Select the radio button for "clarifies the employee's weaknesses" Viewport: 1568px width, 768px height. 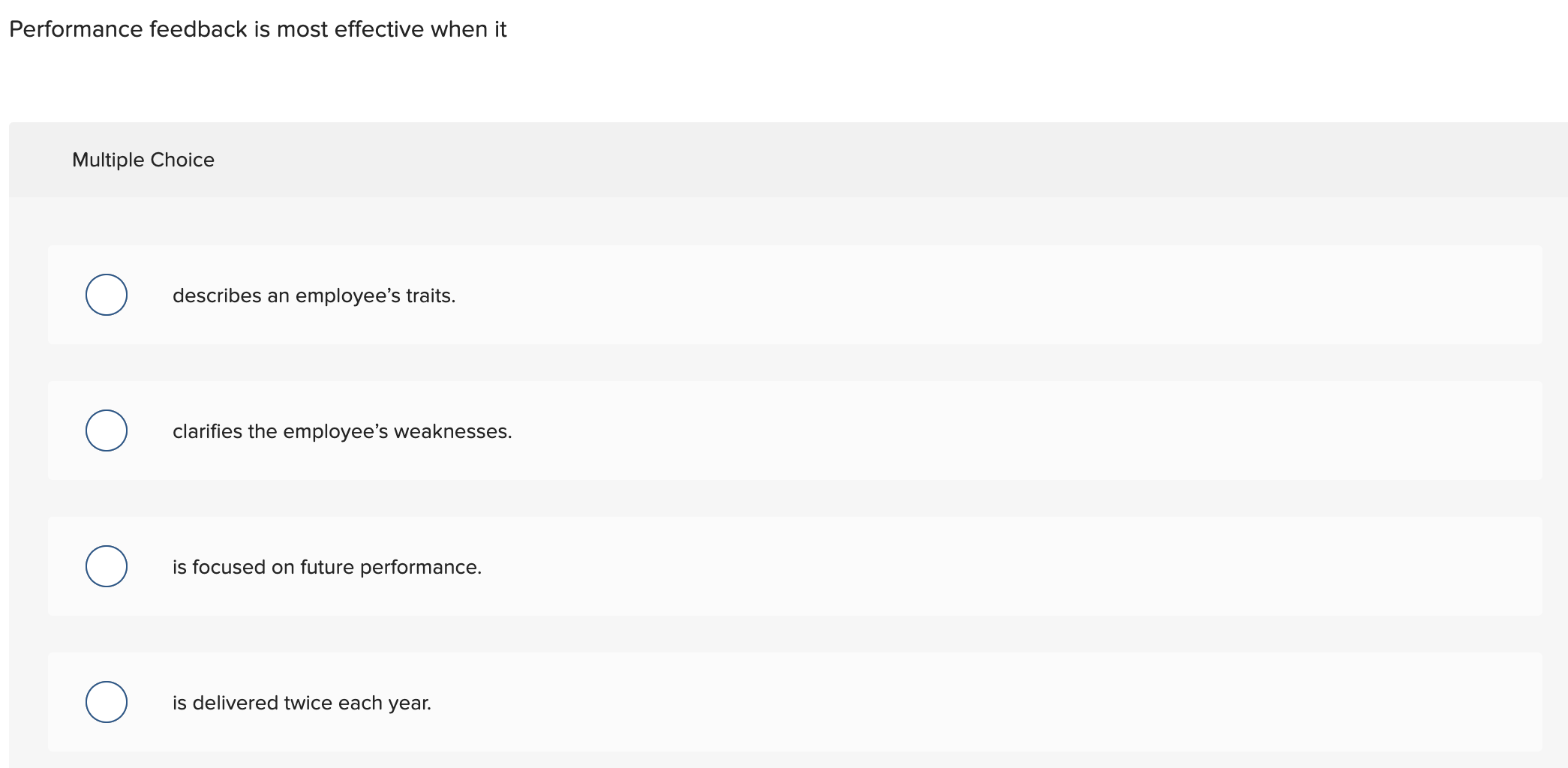tap(106, 430)
